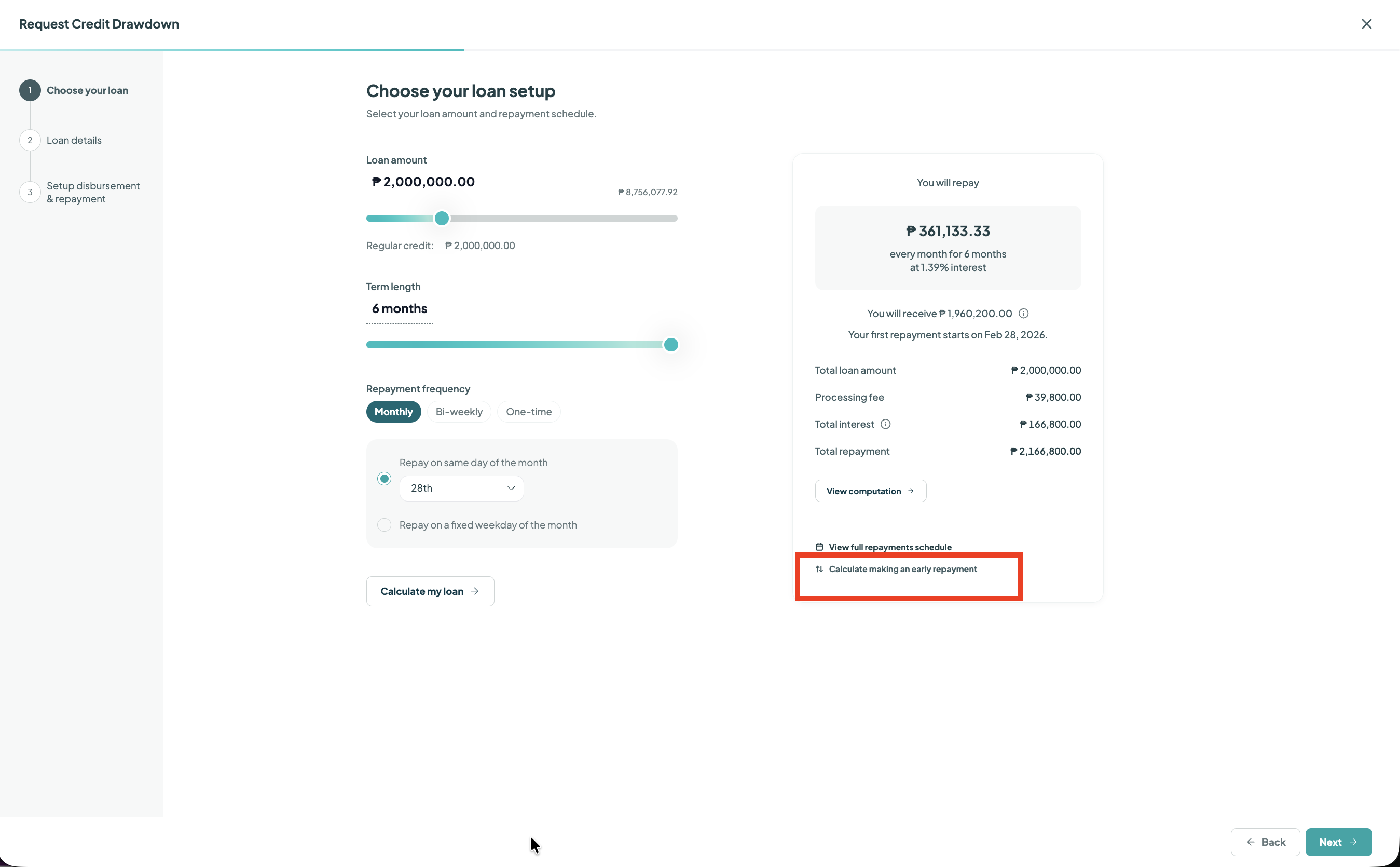Screen dimensions: 1400x867
Task: Expand View computation details
Action: 871,491
